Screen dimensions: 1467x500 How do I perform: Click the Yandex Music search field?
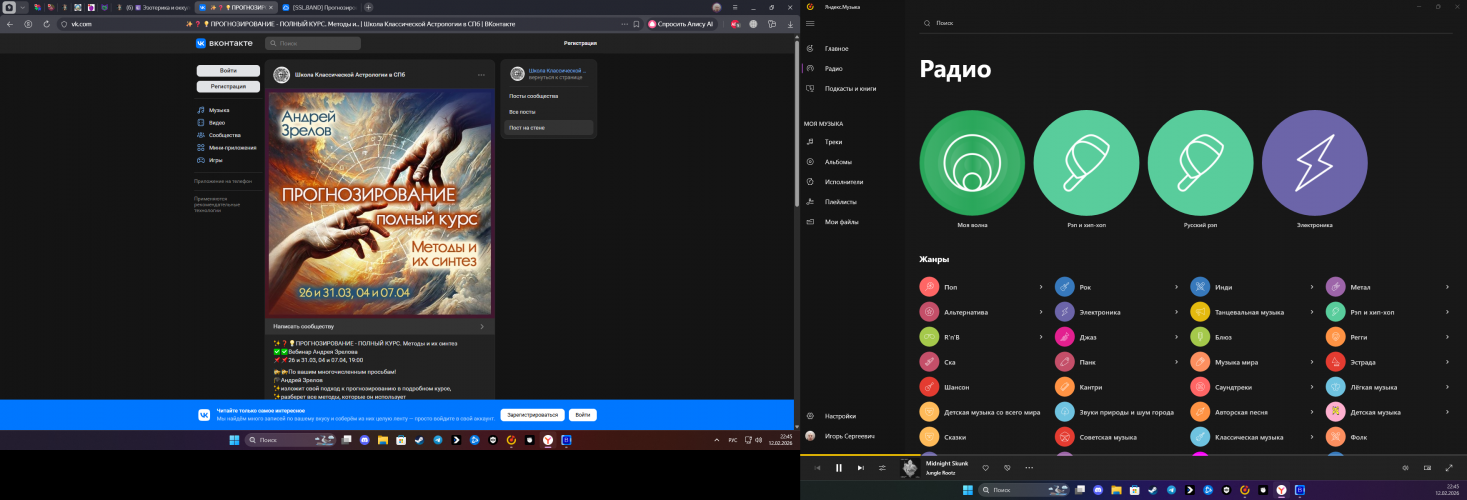coord(1000,22)
